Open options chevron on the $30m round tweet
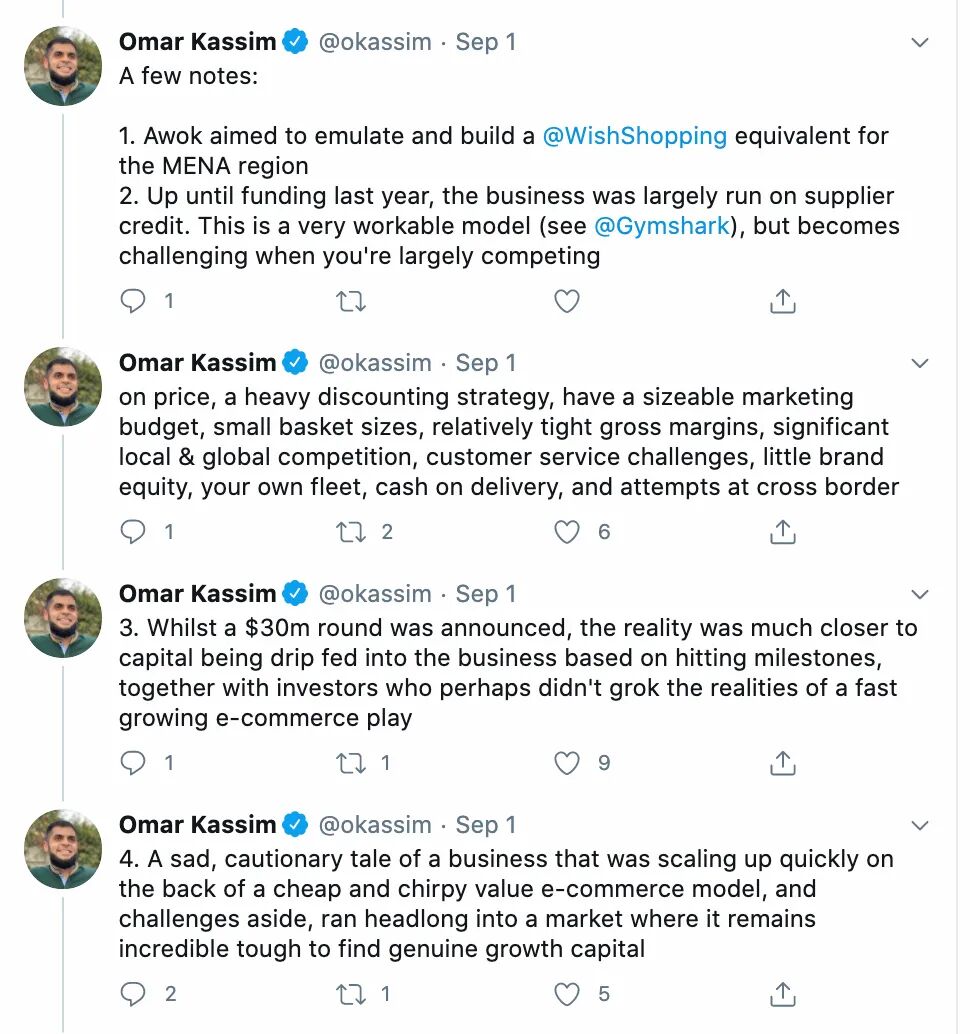 920,594
